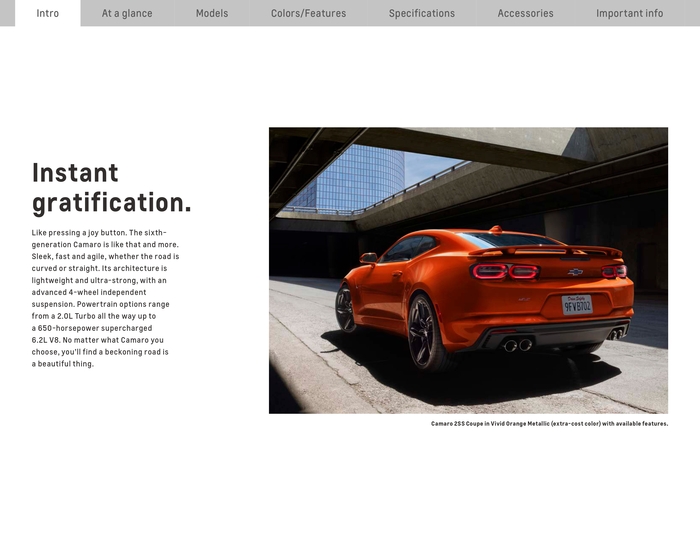Click the Camaro 2SS Coupe caption text
Image resolution: width=700 pixels, height=557 pixels.
(550, 424)
